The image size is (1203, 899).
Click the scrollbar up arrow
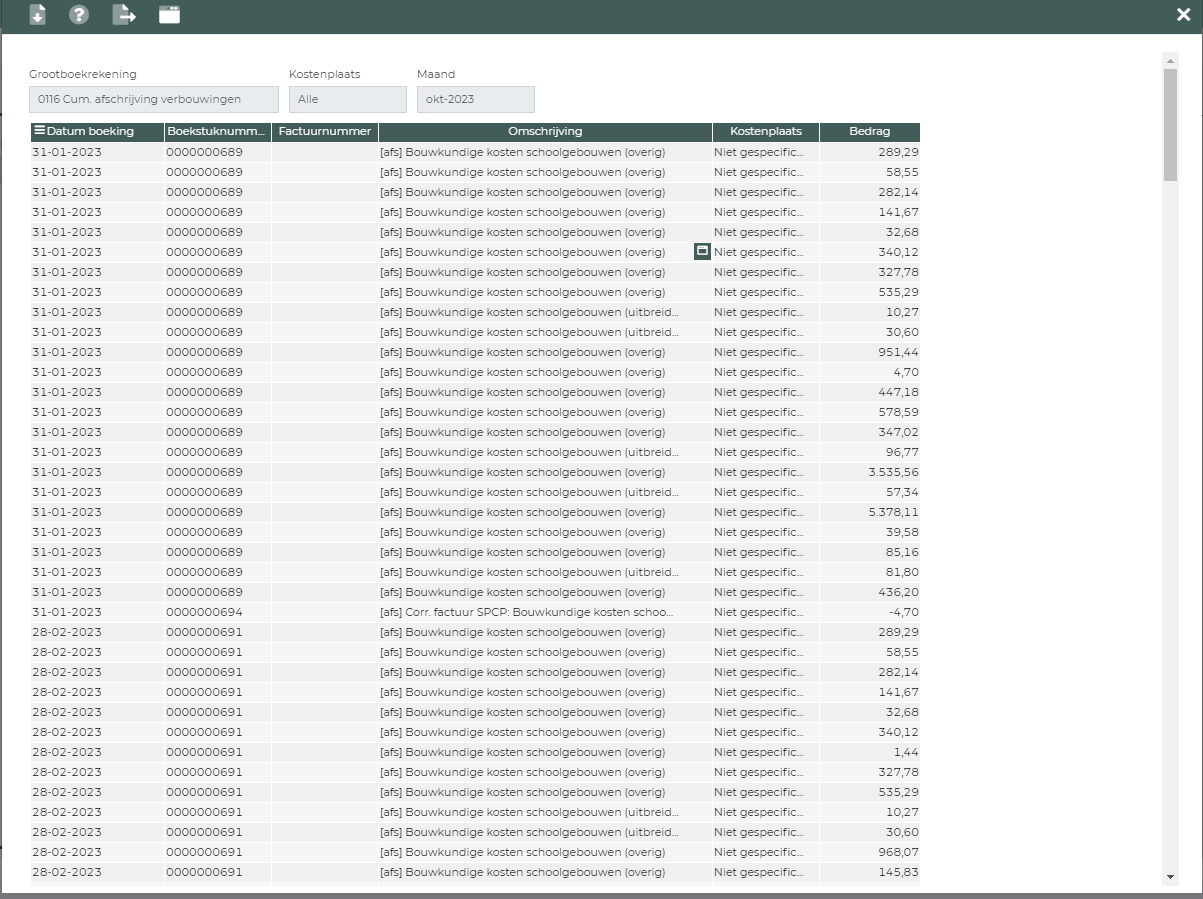pyautogui.click(x=1170, y=61)
